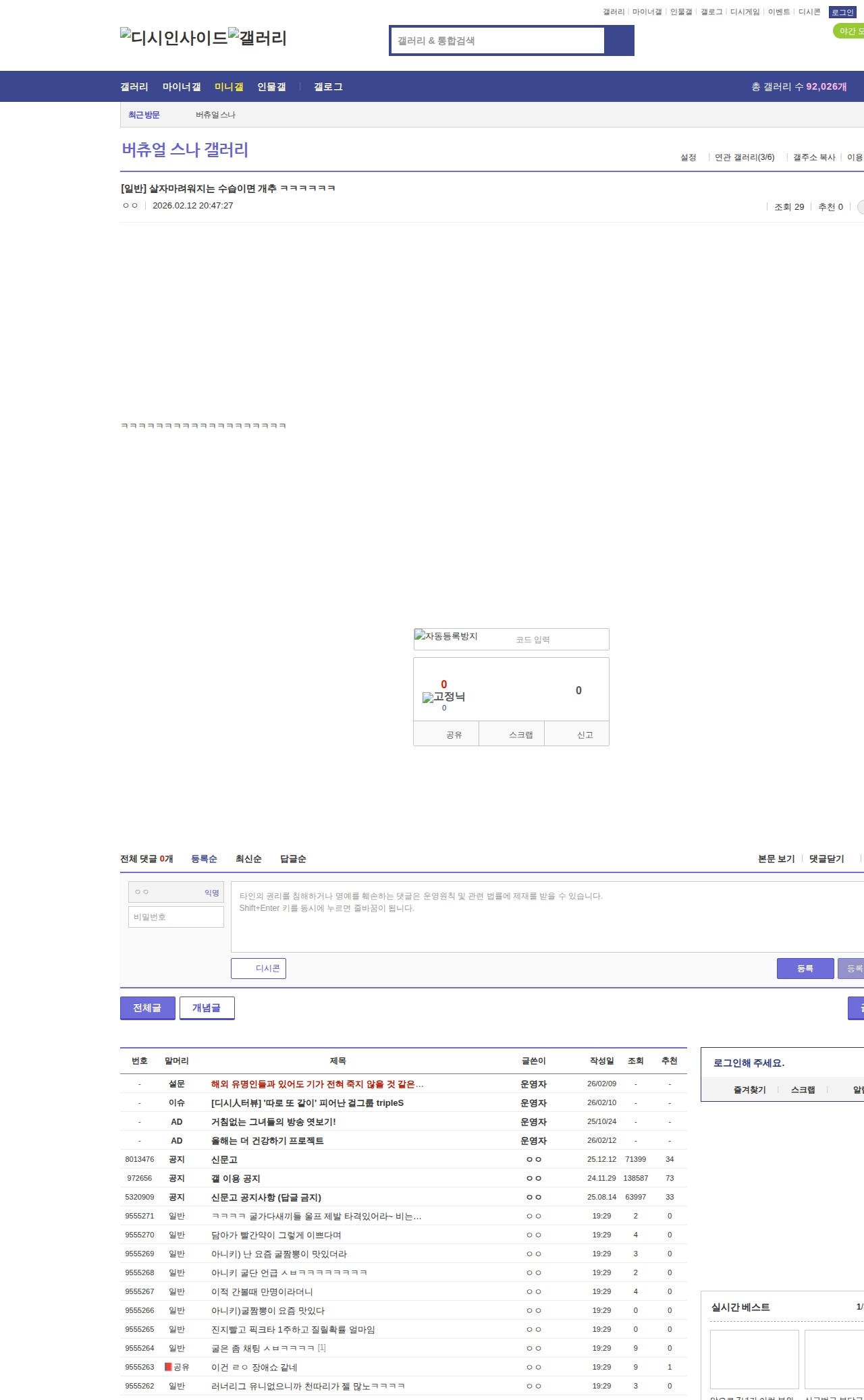Click the 자동등록방지 captcha image
Screen dimensions: 864x1400
pos(446,636)
